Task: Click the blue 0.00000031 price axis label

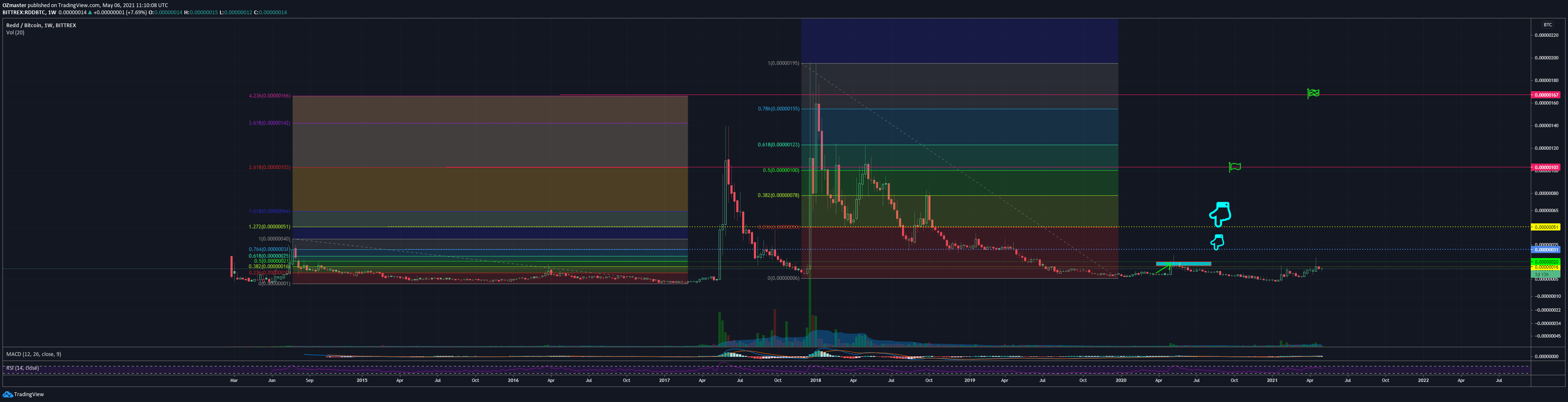Action: click(1545, 250)
